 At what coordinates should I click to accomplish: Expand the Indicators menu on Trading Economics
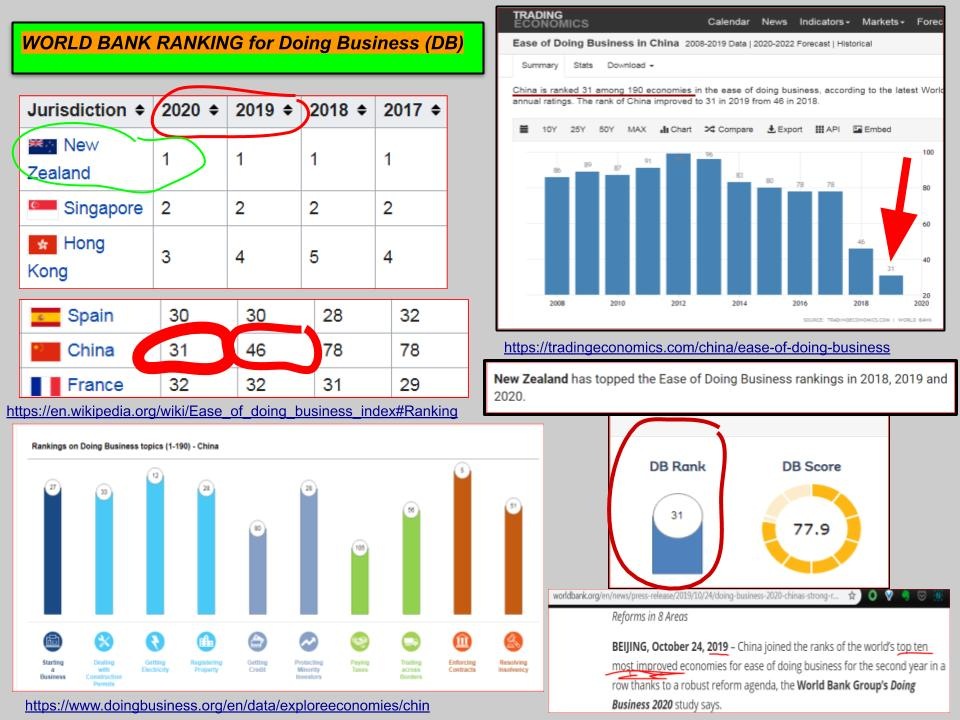[824, 21]
